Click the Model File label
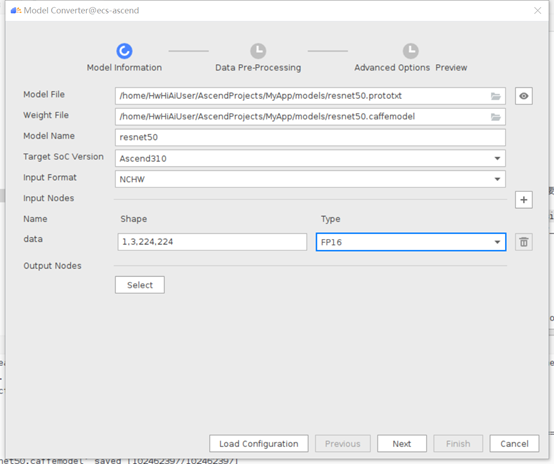This screenshot has width=554, height=464. pos(44,94)
